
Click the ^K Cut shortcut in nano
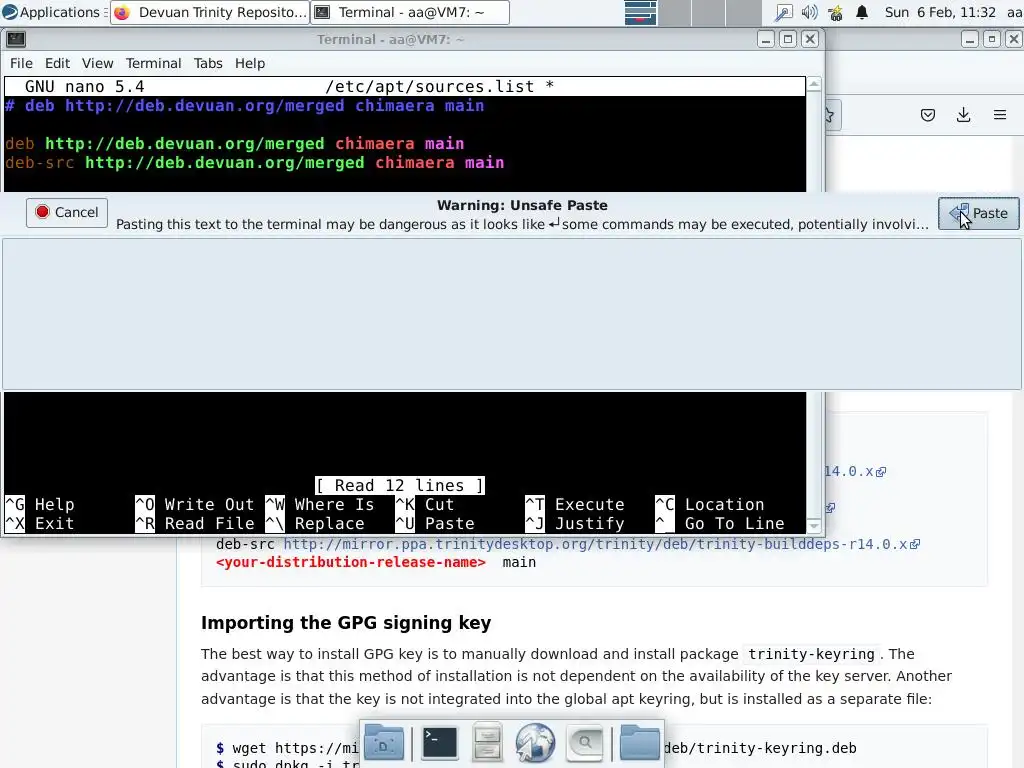point(424,504)
